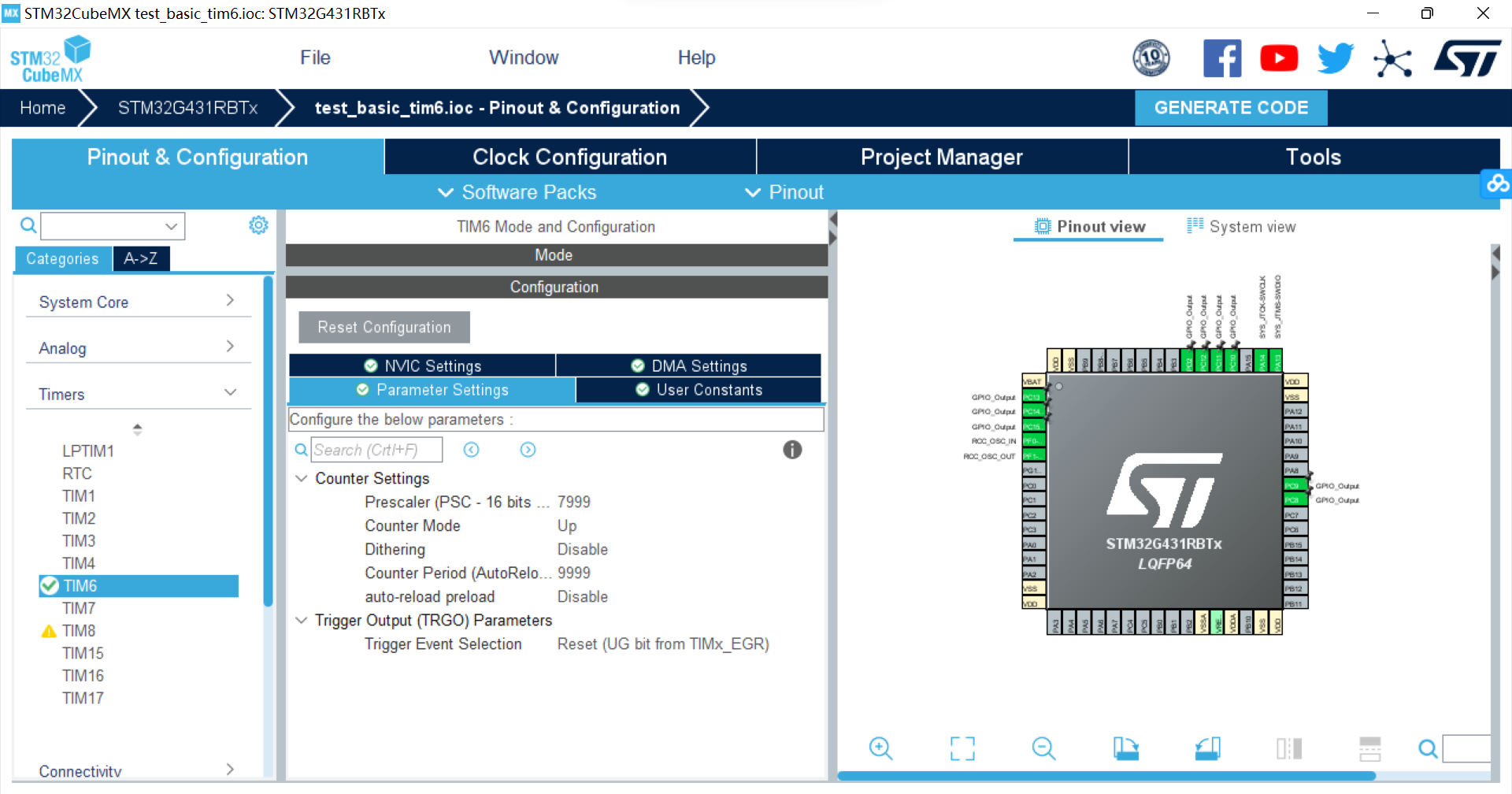Switch to System view
The width and height of the screenshot is (1512, 794).
pos(1242,227)
